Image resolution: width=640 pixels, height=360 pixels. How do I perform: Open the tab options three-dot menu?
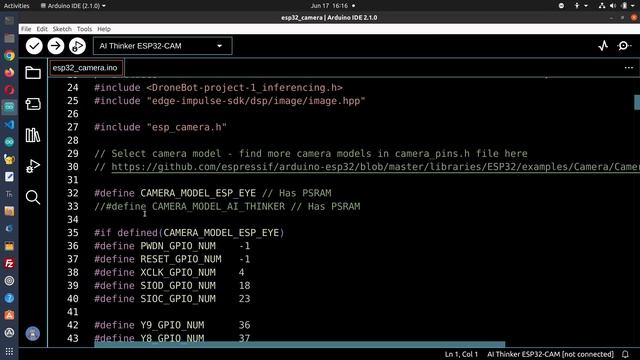coord(629,68)
